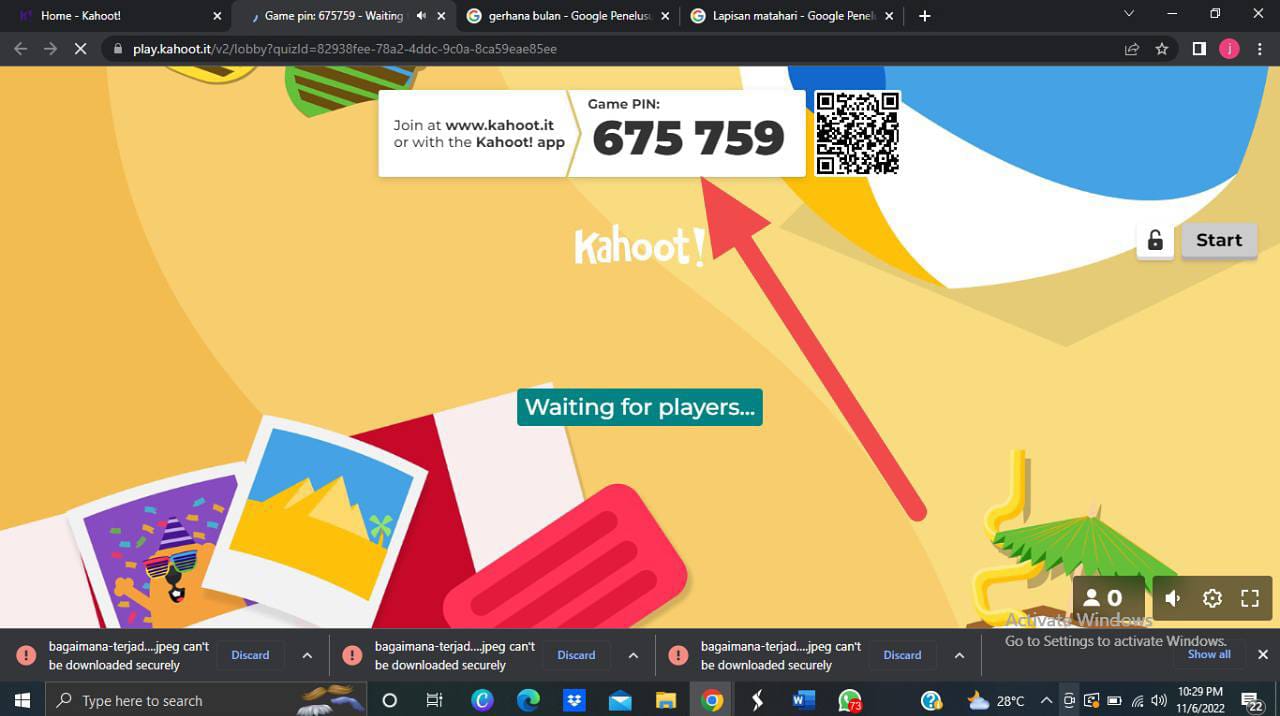Expand options for second blocked download

[x=633, y=656]
